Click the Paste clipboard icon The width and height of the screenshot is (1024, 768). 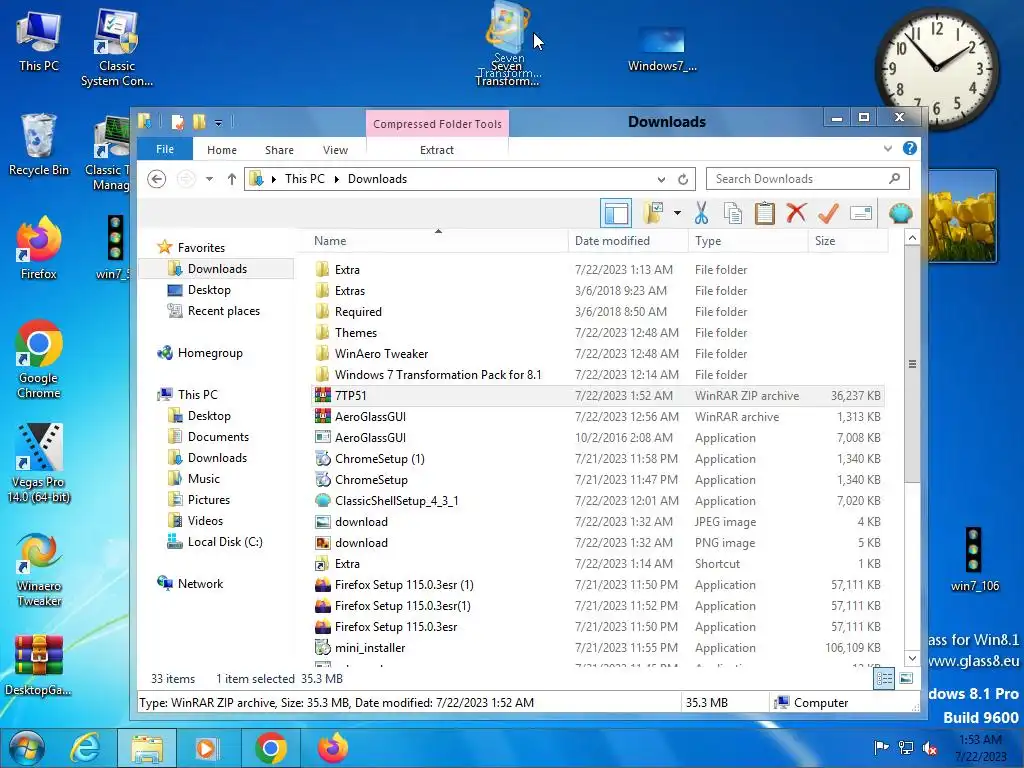765,213
